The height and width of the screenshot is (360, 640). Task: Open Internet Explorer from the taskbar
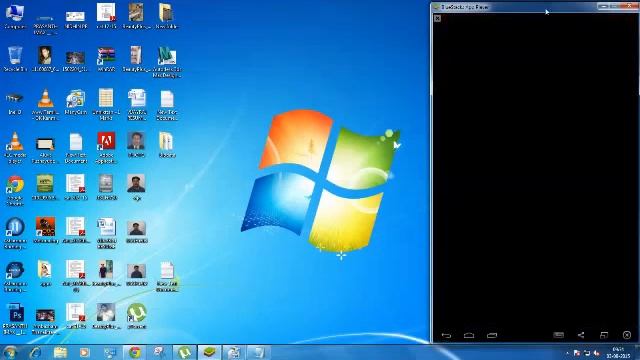click(x=36, y=352)
